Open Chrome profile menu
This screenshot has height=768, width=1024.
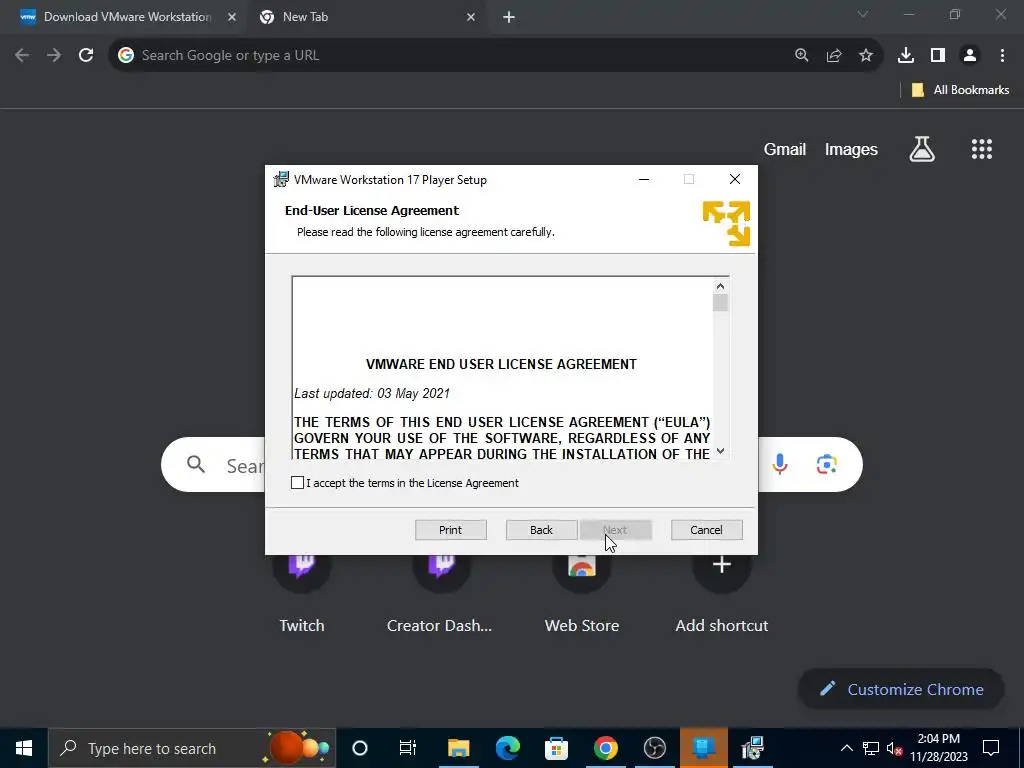coord(970,55)
